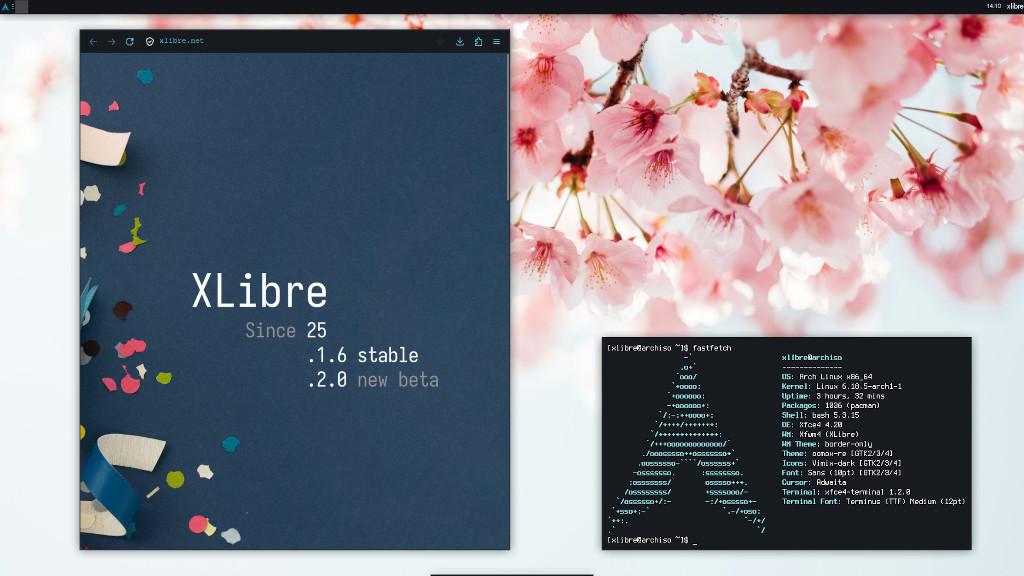Open the '.1.6 stable' release link
The width and height of the screenshot is (1024, 576).
[362, 355]
